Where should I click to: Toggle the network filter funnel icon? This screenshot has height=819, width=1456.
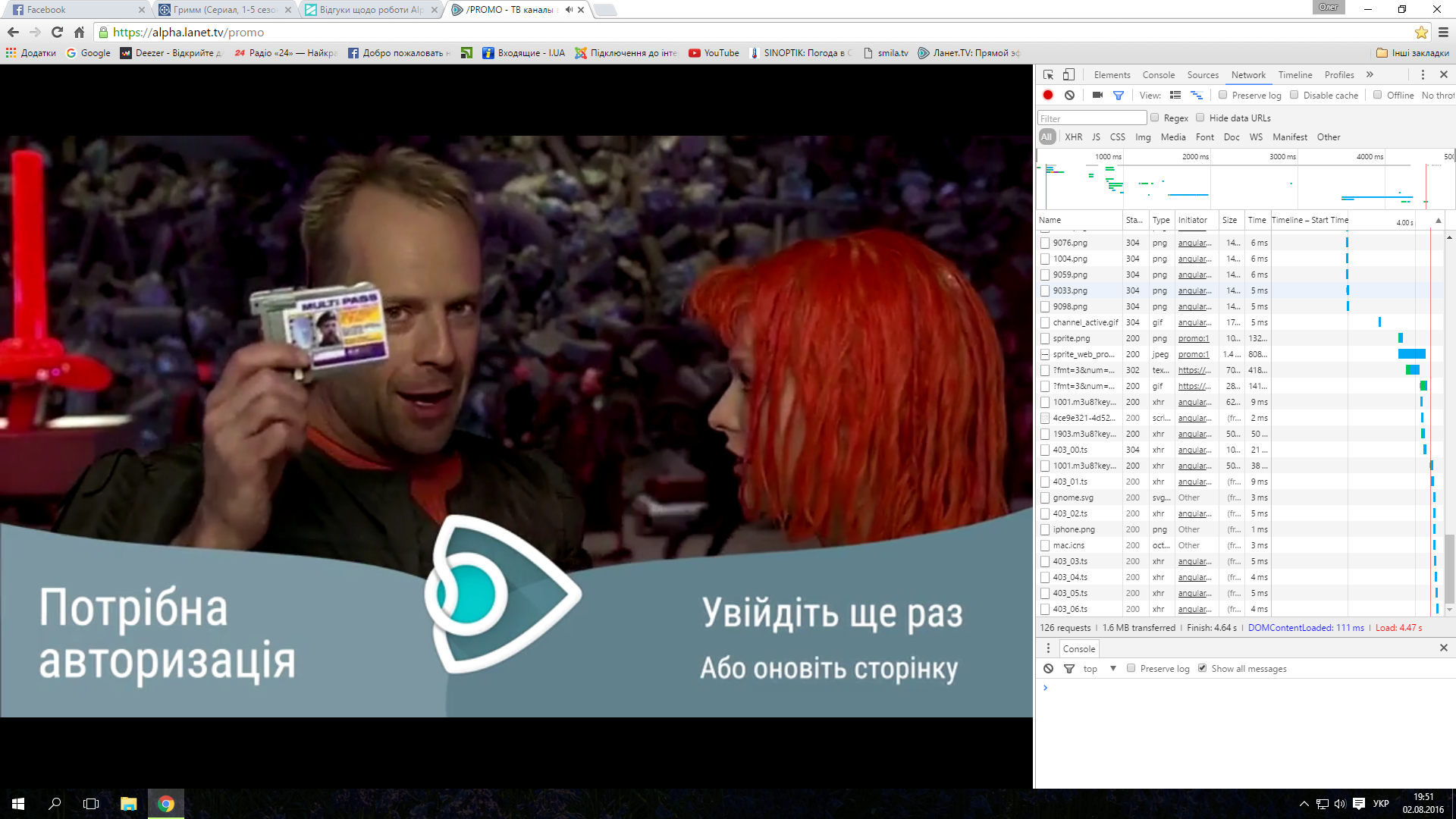coord(1118,95)
